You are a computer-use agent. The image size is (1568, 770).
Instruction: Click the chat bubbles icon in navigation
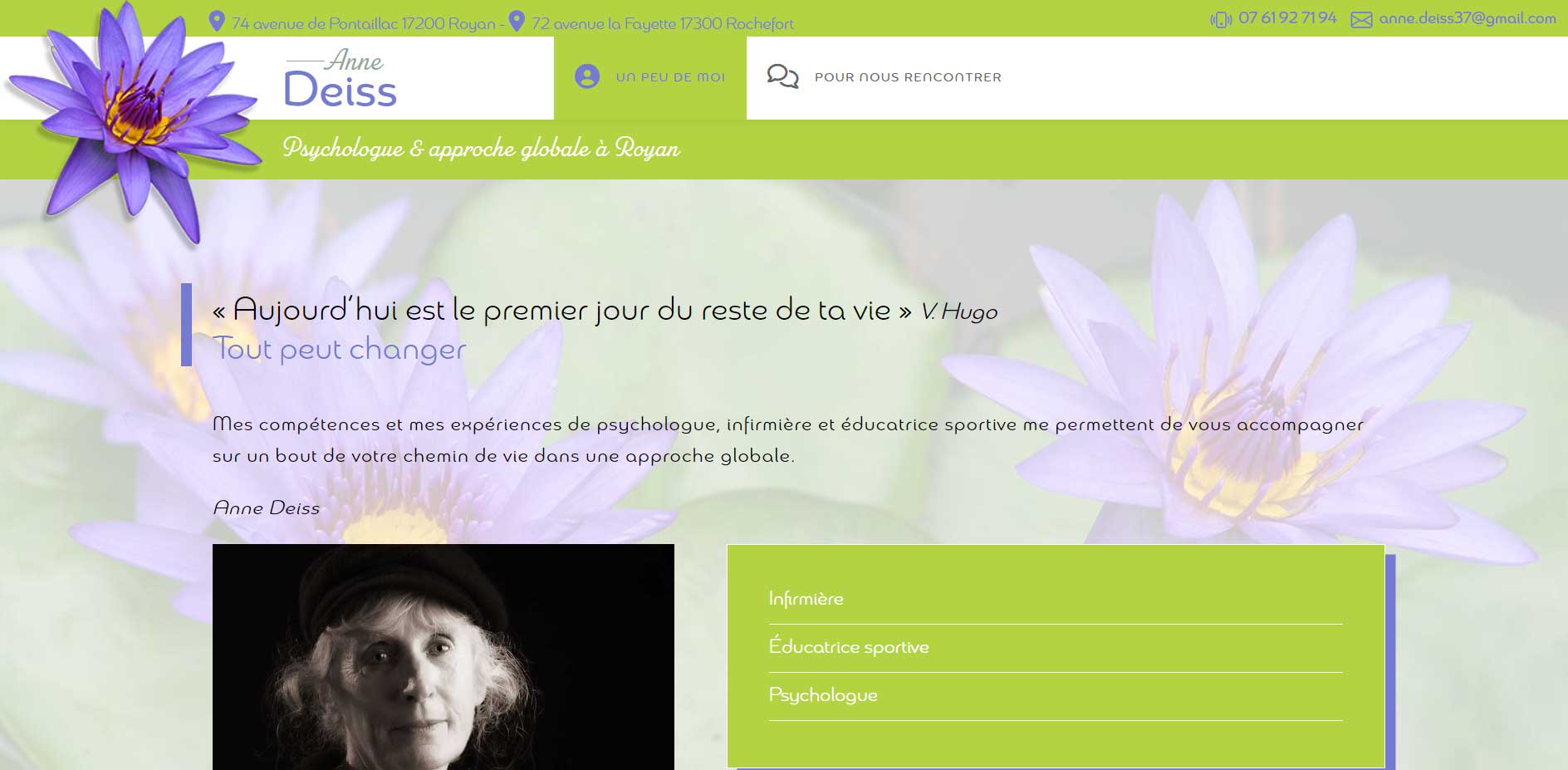pyautogui.click(x=782, y=76)
